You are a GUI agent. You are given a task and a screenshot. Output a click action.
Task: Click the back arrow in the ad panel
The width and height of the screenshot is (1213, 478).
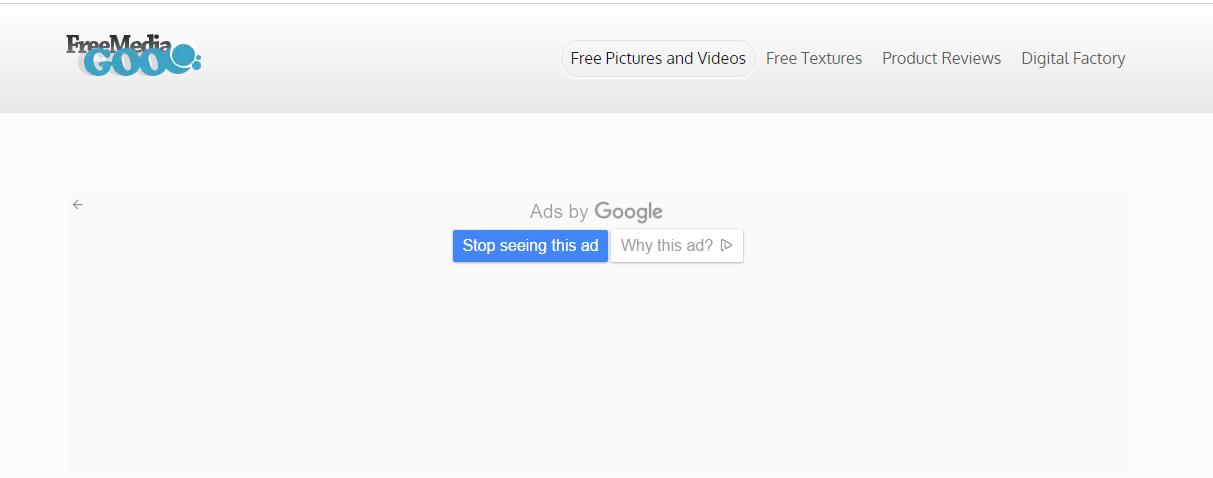tap(78, 205)
